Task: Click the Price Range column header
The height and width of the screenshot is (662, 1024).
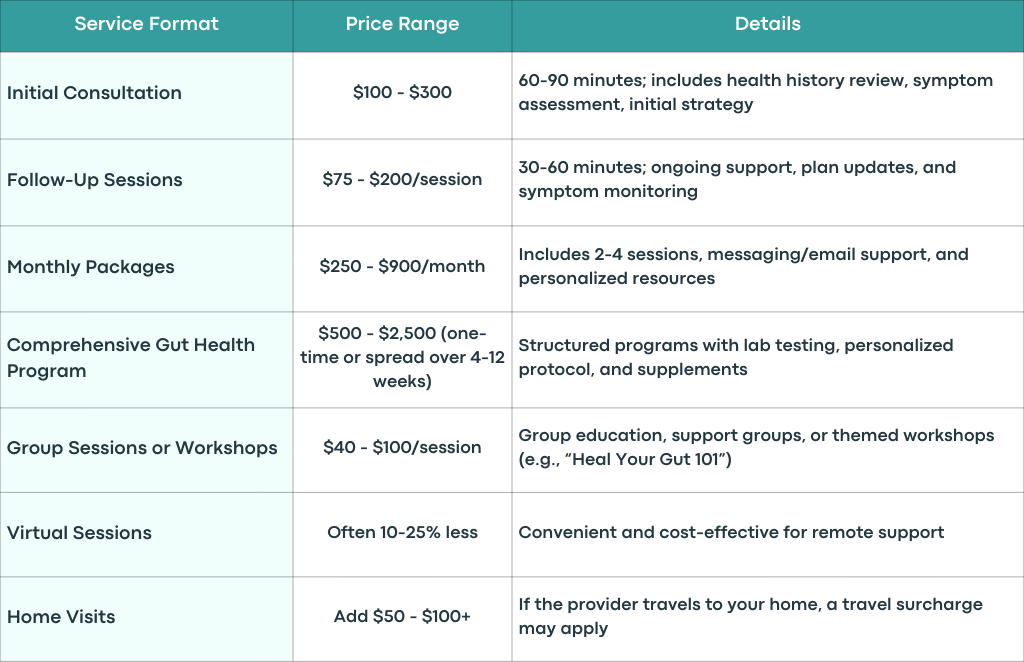Action: (402, 25)
